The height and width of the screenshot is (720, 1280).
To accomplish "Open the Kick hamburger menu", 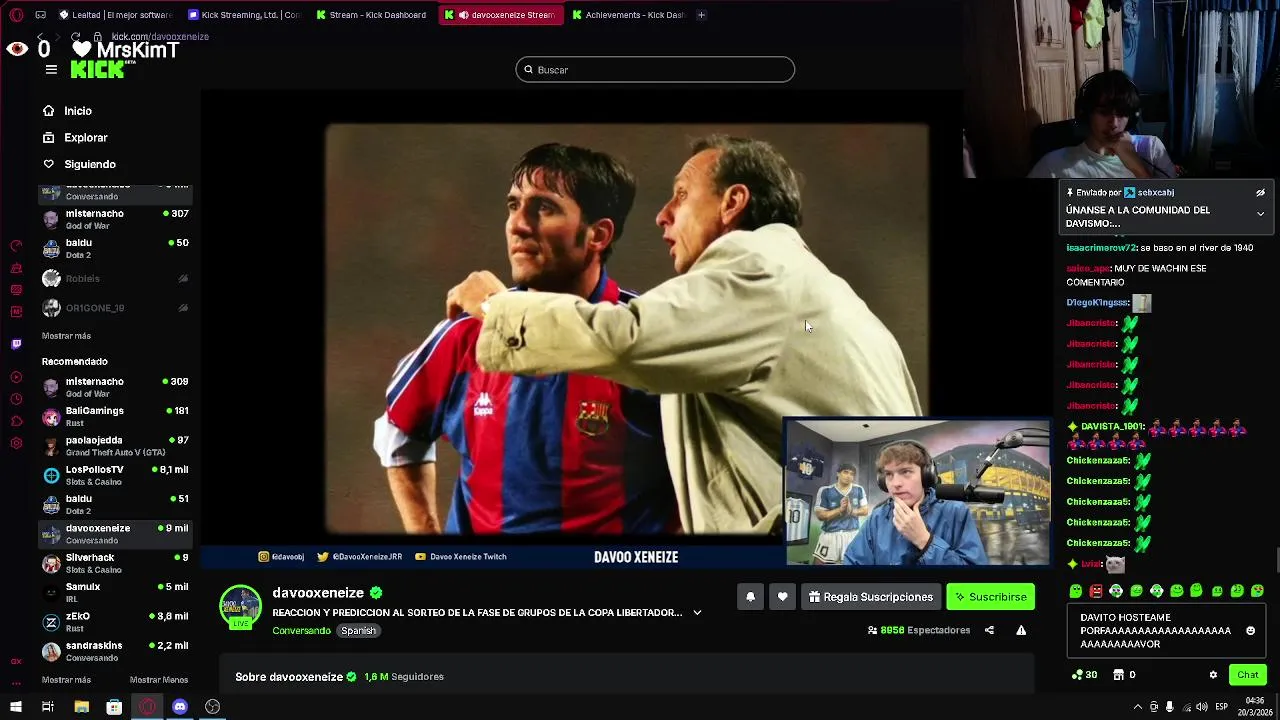I will pos(51,69).
